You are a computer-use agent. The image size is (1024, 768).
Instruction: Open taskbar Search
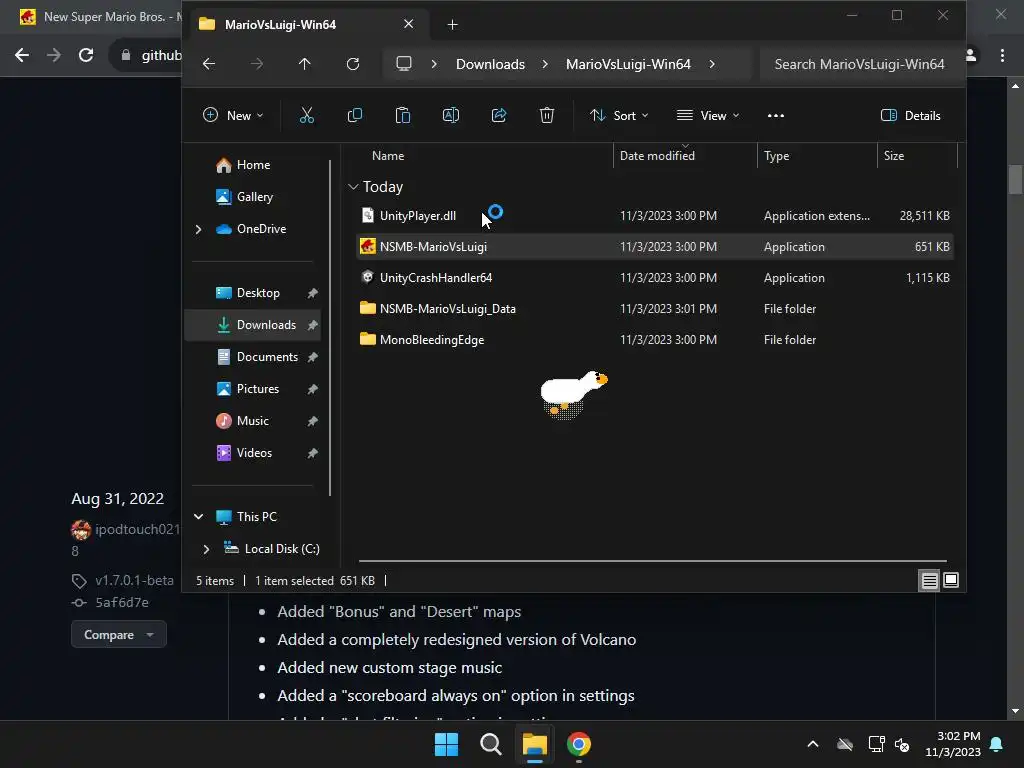tap(490, 744)
